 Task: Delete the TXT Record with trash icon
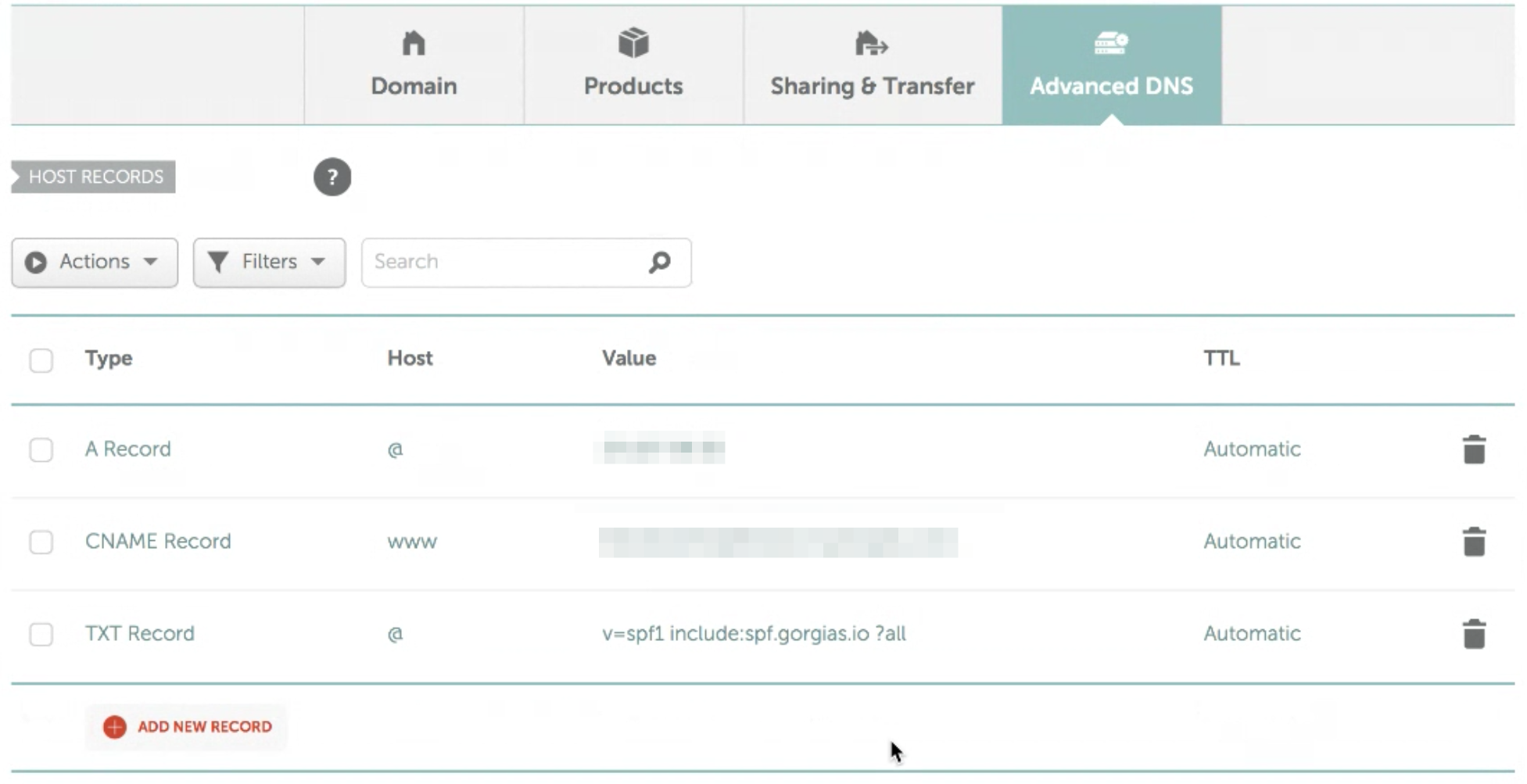(x=1474, y=634)
